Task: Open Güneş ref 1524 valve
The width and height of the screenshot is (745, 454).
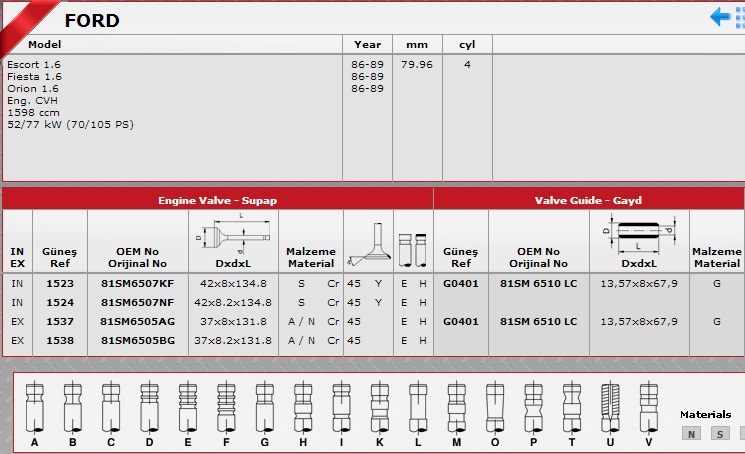Action: click(60, 303)
